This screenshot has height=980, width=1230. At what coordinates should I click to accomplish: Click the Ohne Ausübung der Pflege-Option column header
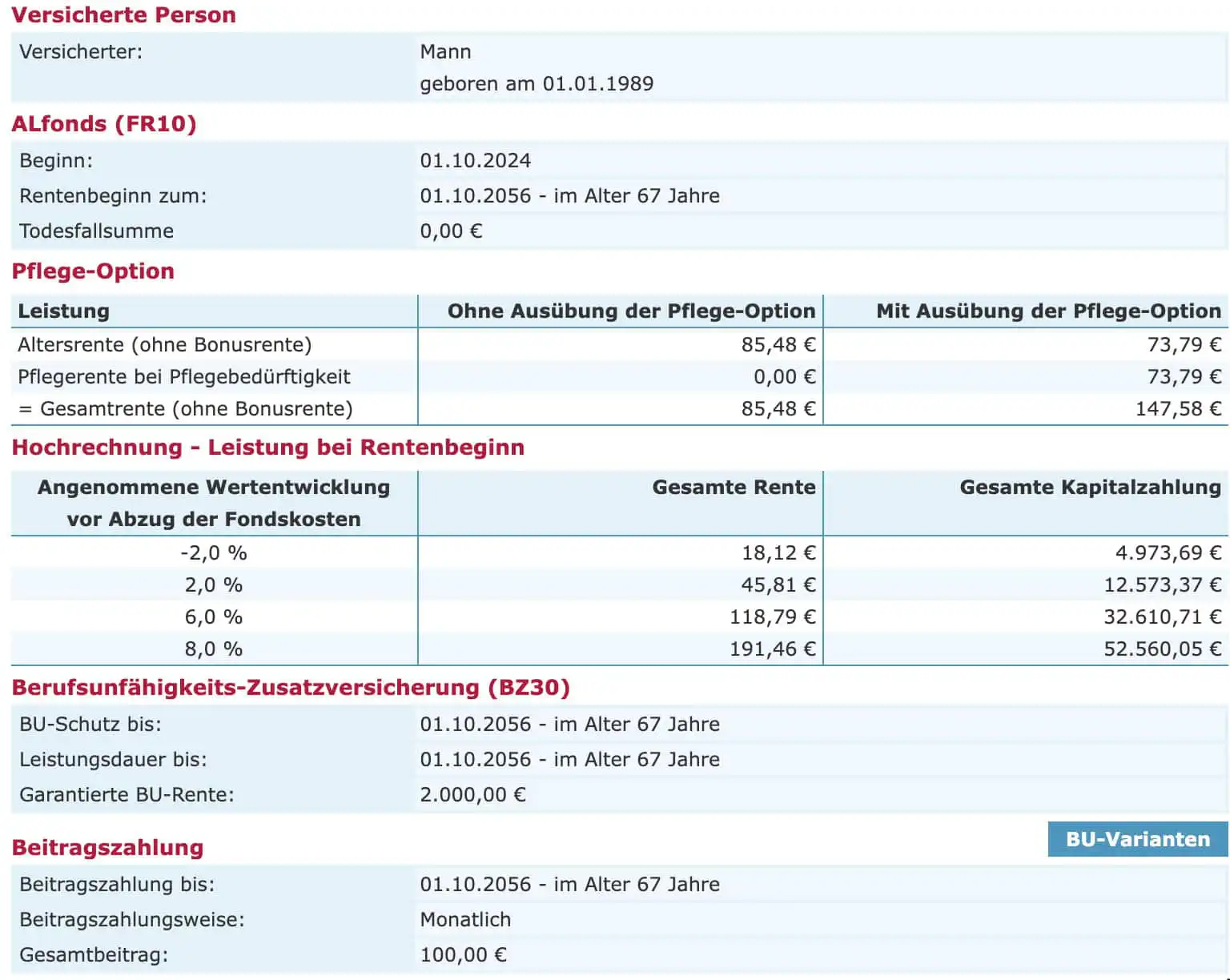(x=631, y=311)
